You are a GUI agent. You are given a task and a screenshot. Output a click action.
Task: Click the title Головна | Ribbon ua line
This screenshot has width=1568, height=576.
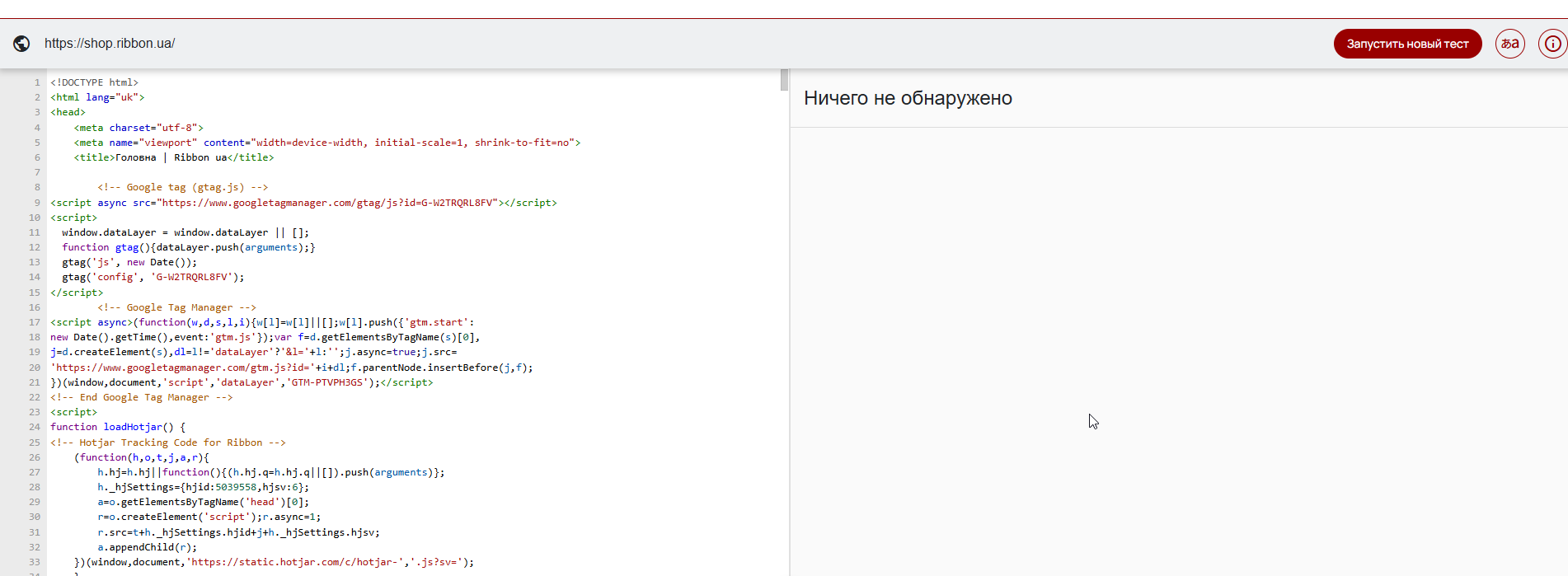point(174,157)
